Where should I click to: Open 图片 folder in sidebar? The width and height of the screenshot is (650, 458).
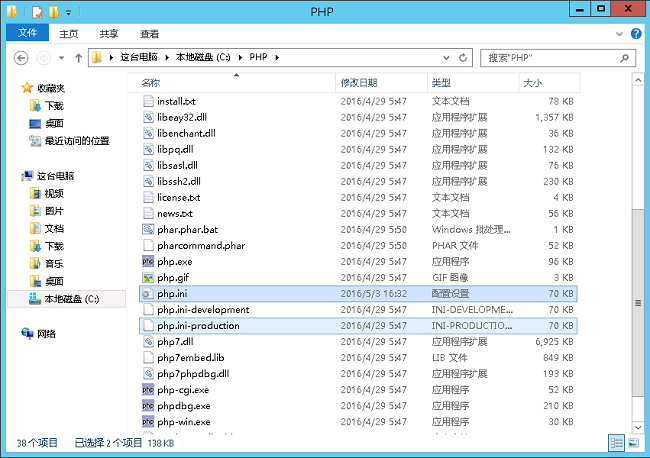pyautogui.click(x=54, y=211)
